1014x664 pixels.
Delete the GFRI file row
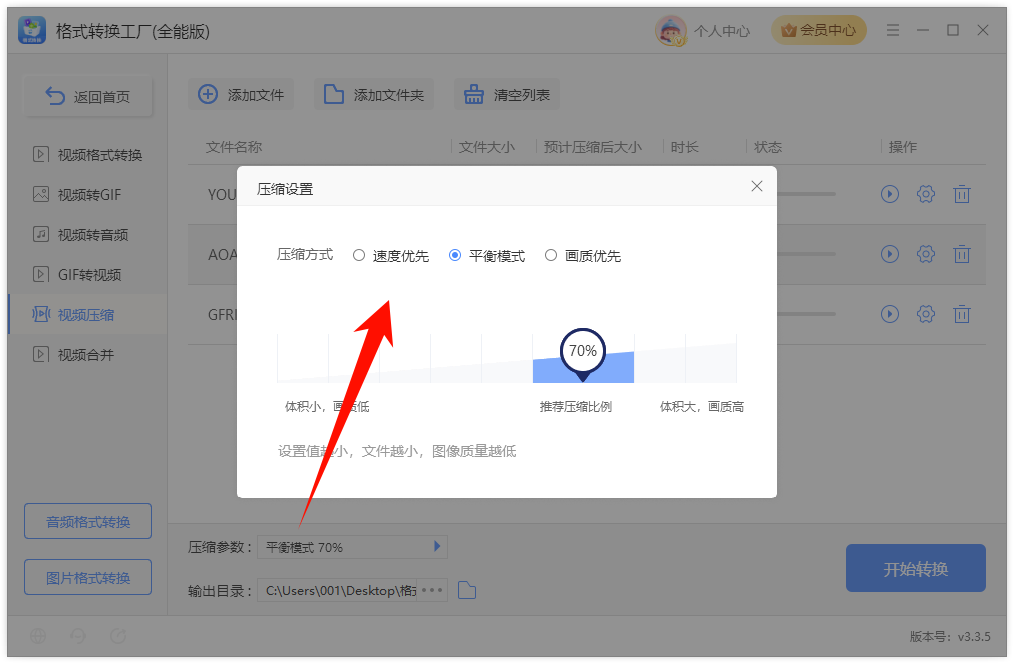tap(962, 314)
